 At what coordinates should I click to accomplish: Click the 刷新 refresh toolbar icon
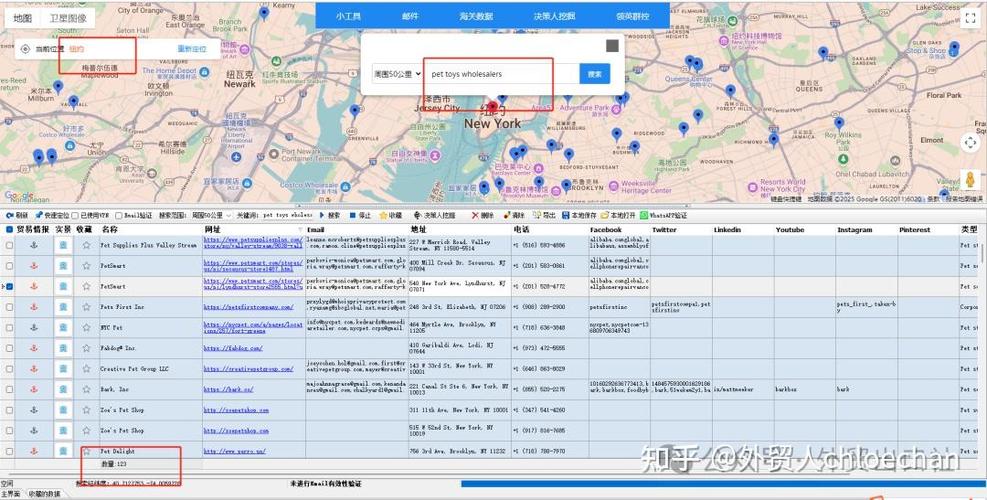[9, 215]
